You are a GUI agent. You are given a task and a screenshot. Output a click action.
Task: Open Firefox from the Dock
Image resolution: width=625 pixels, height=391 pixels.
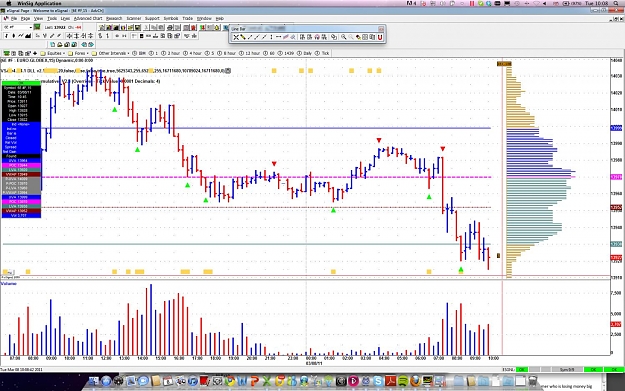(x=415, y=381)
